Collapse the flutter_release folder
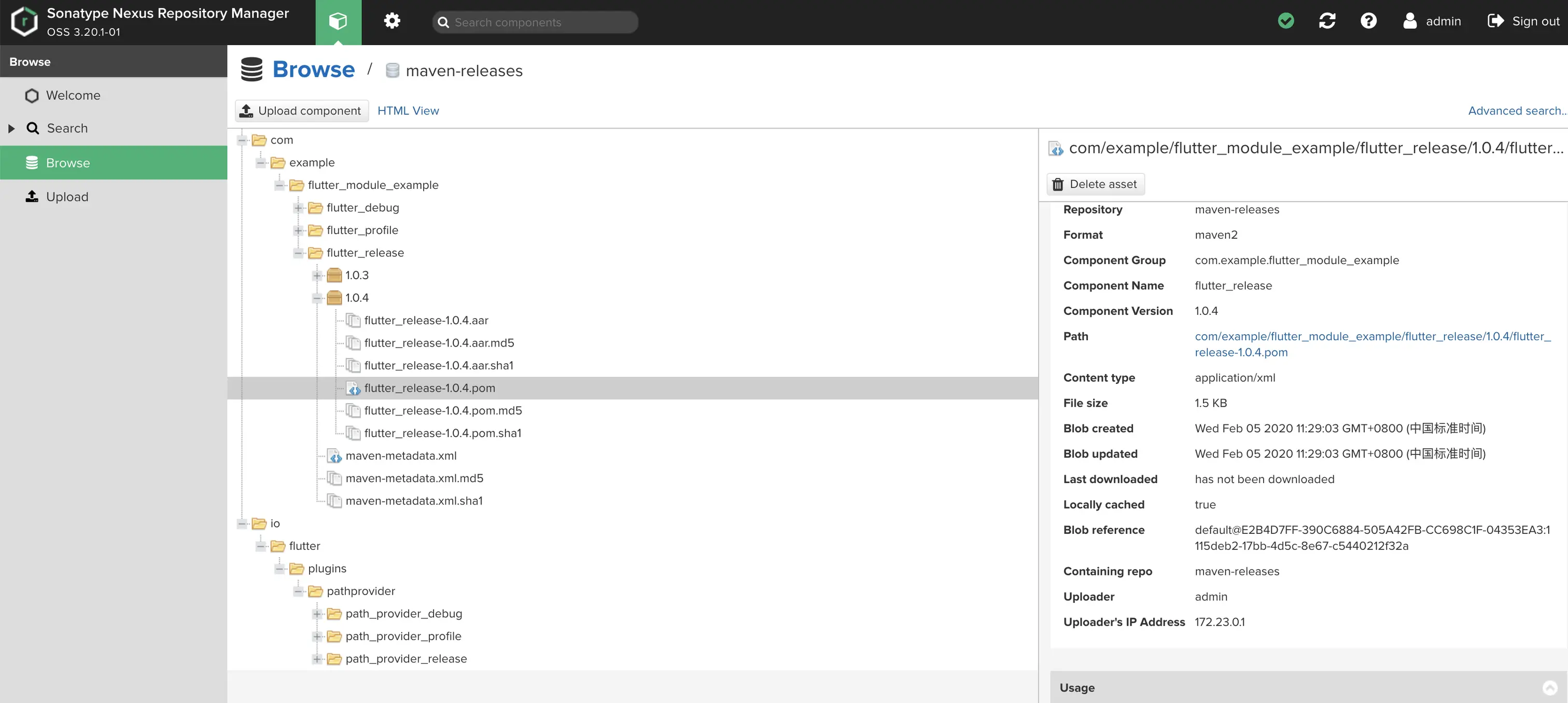The width and height of the screenshot is (1568, 703). pos(299,253)
